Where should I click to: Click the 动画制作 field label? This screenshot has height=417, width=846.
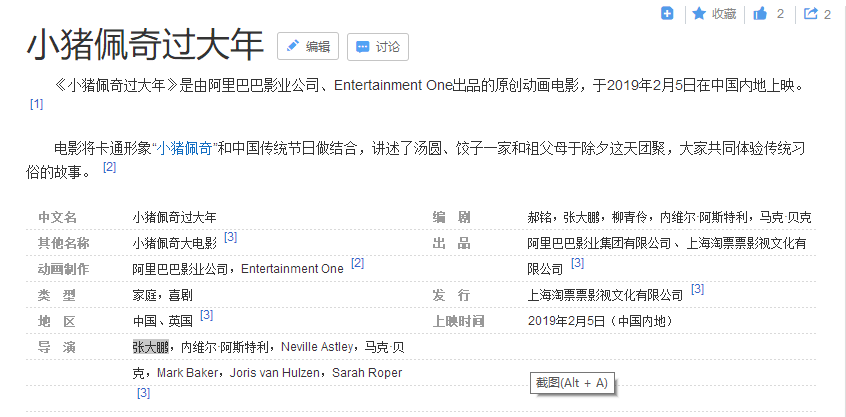63,269
